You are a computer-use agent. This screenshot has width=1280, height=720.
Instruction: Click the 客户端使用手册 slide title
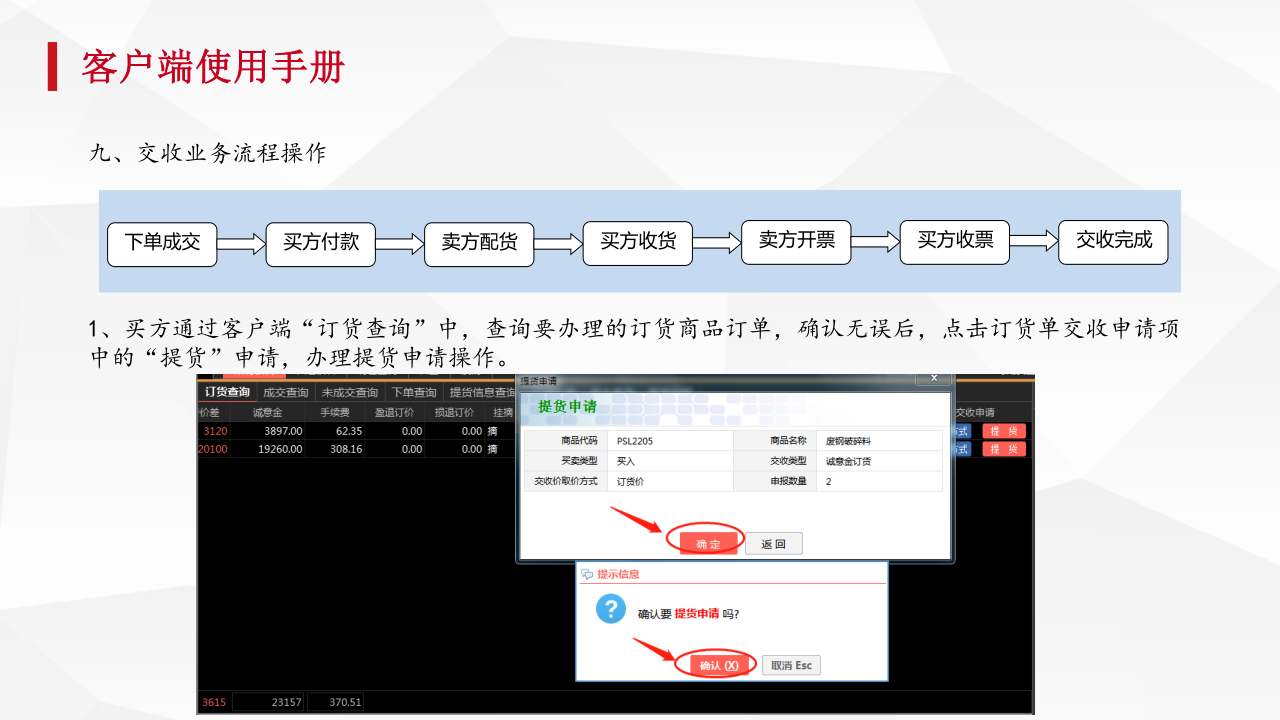(x=213, y=67)
